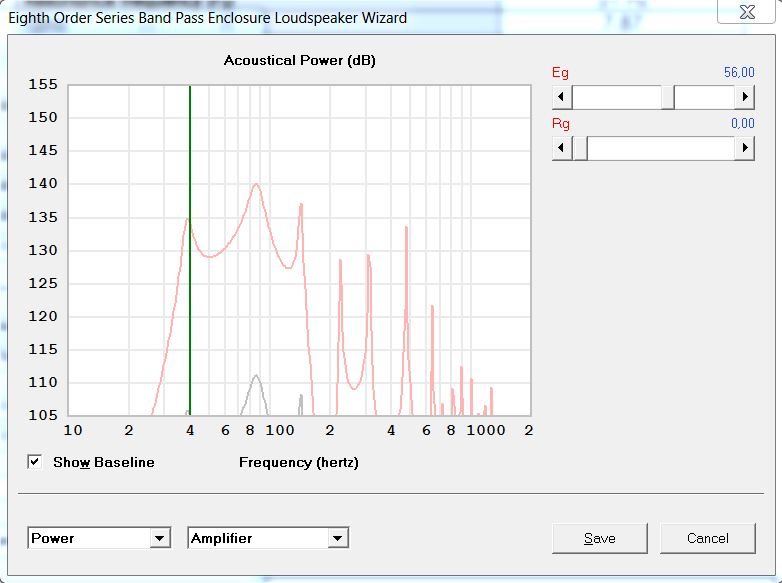Click the Eg label
Image resolution: width=782 pixels, height=583 pixels.
(x=560, y=73)
